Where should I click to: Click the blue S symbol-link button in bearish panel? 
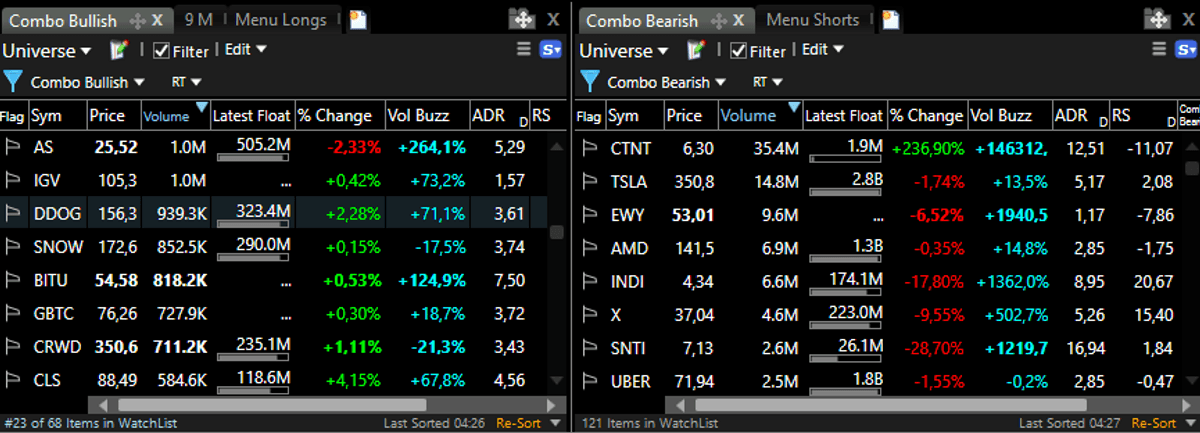[x=1185, y=50]
